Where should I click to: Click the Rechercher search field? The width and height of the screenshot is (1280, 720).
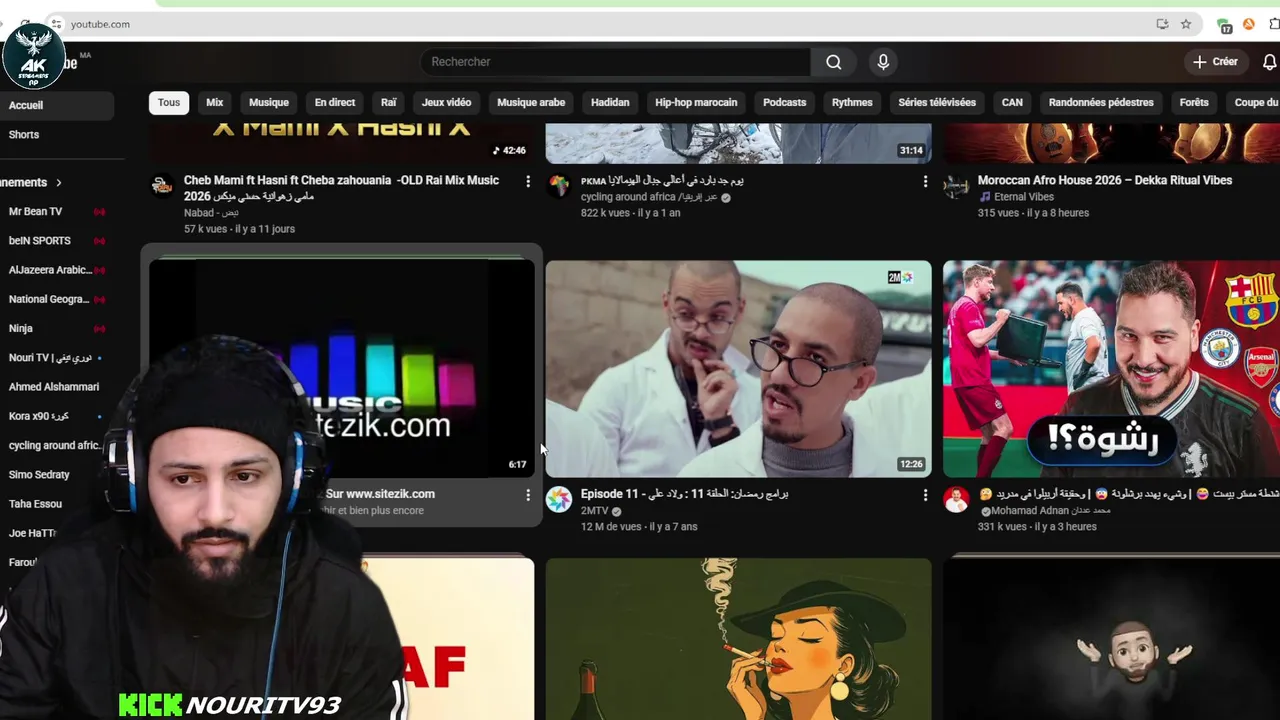tap(615, 62)
